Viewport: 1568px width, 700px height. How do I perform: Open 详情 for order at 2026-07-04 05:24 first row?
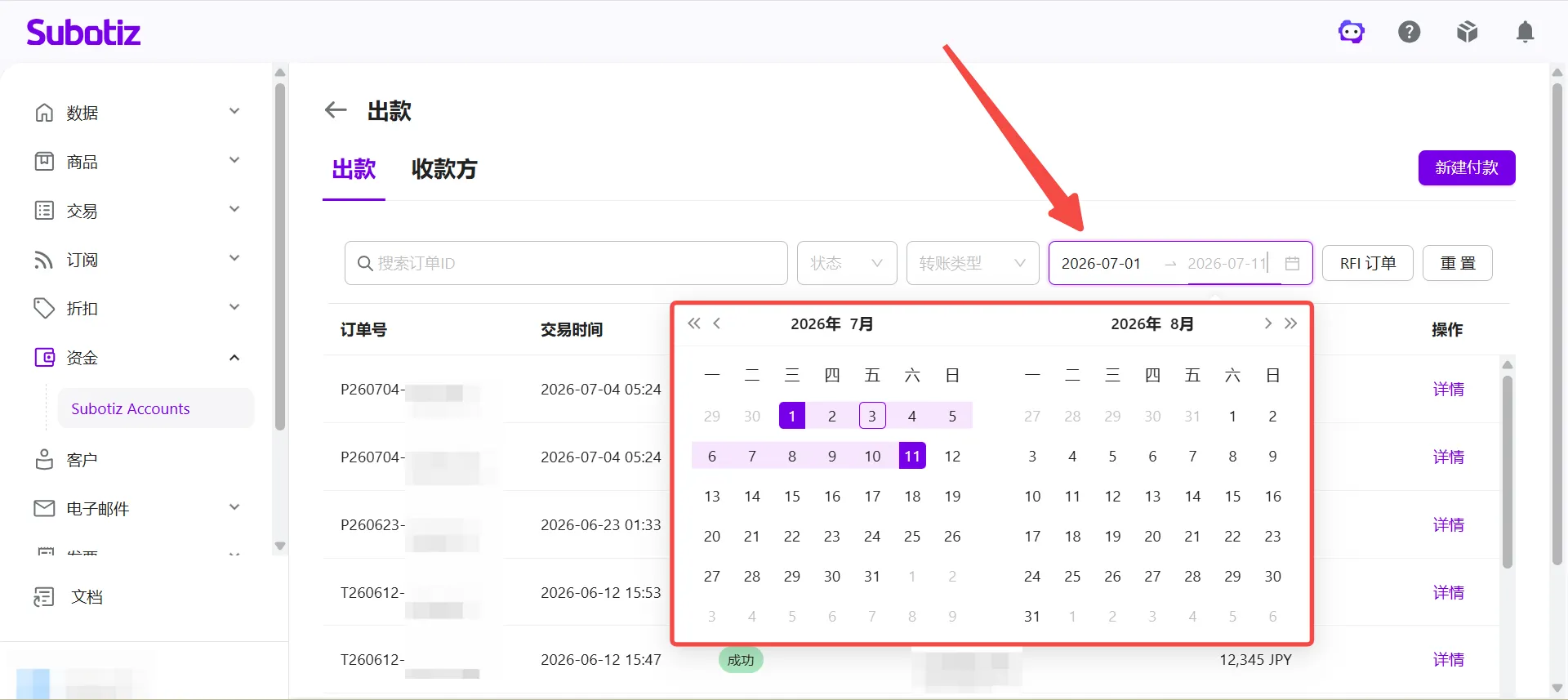1449,389
